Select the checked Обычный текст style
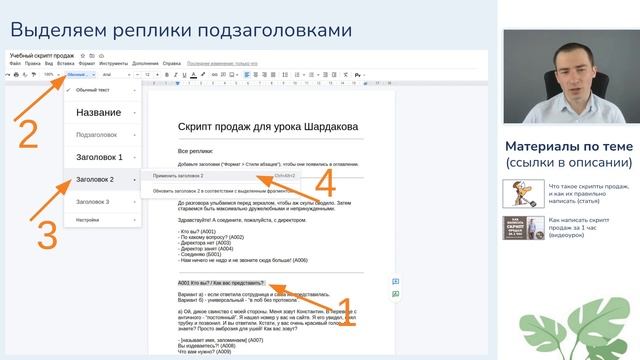Viewport: 640px width, 360px height. click(x=102, y=90)
